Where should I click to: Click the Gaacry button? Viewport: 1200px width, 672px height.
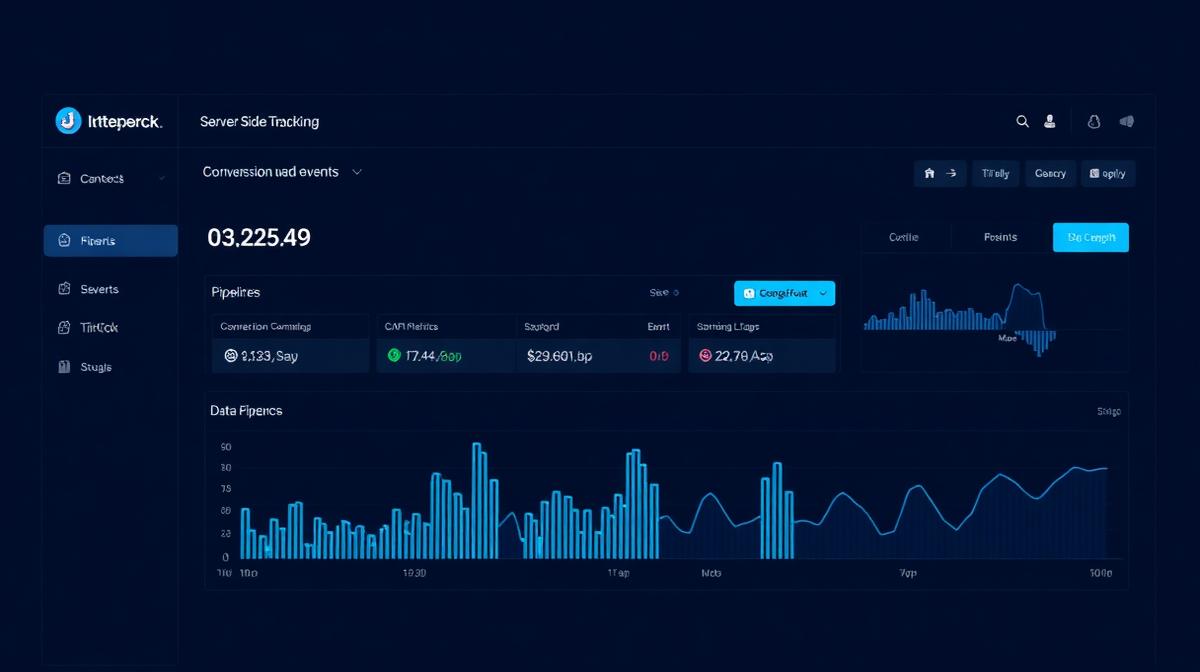[1050, 173]
